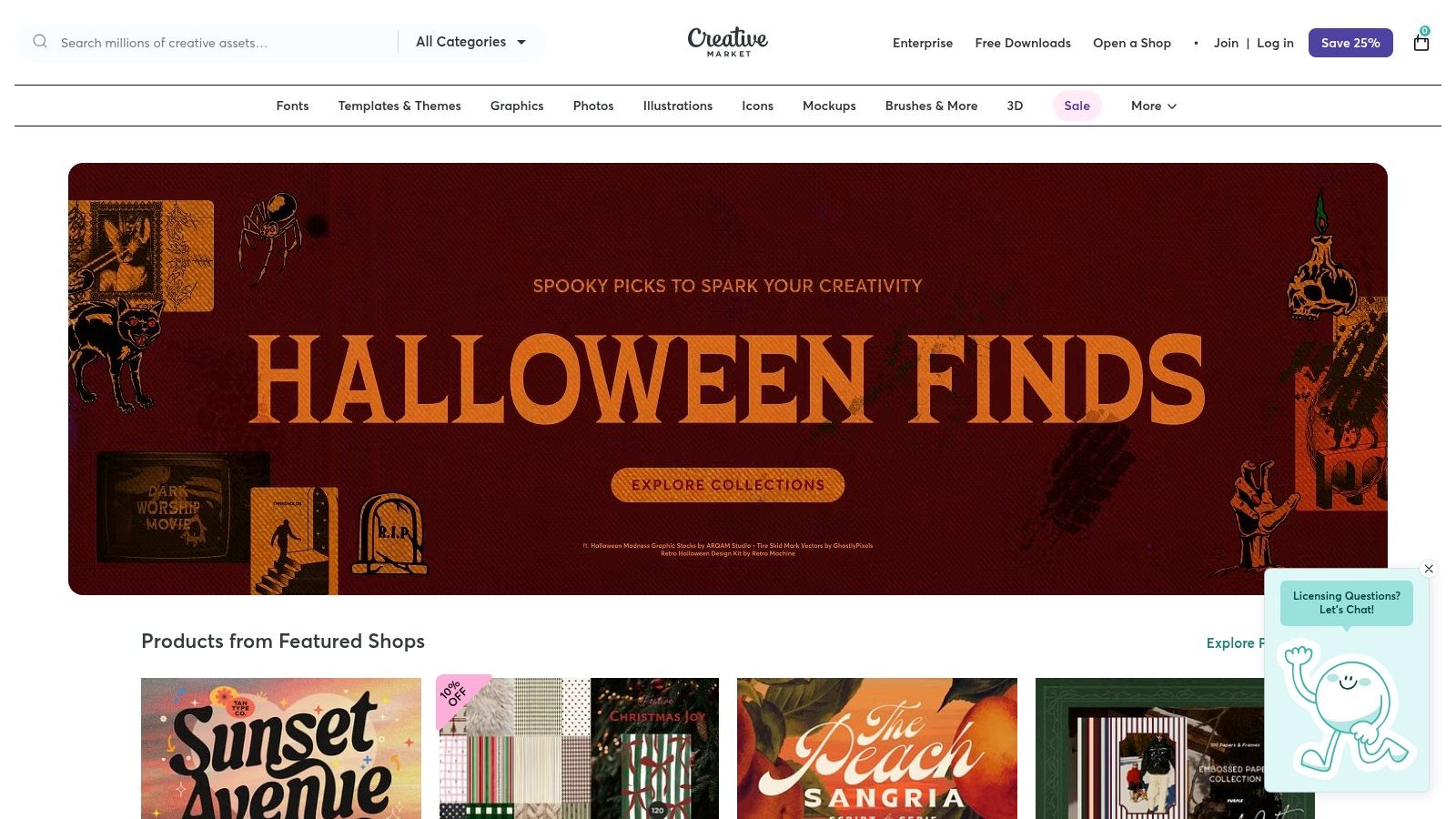Open Licensing Questions chat bubble
1456x819 pixels.
(1347, 602)
